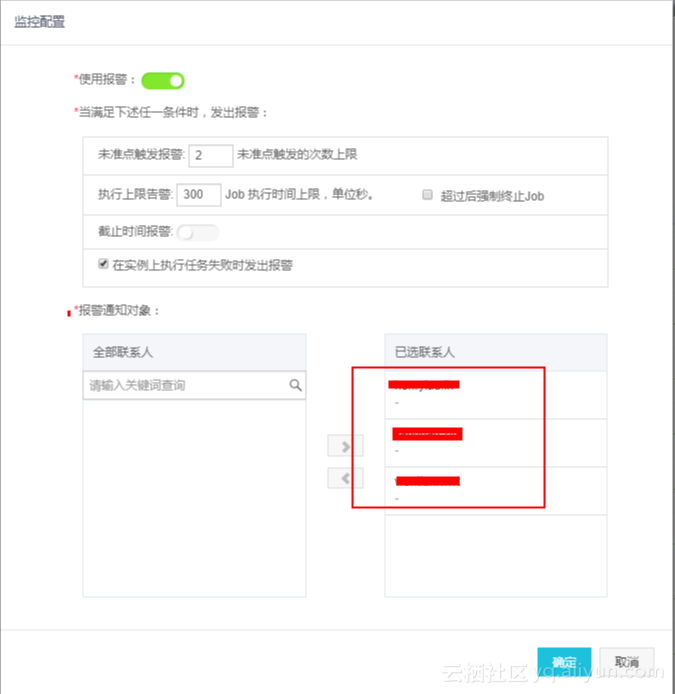
Task: Confirm with the 确定 button
Action: [564, 662]
